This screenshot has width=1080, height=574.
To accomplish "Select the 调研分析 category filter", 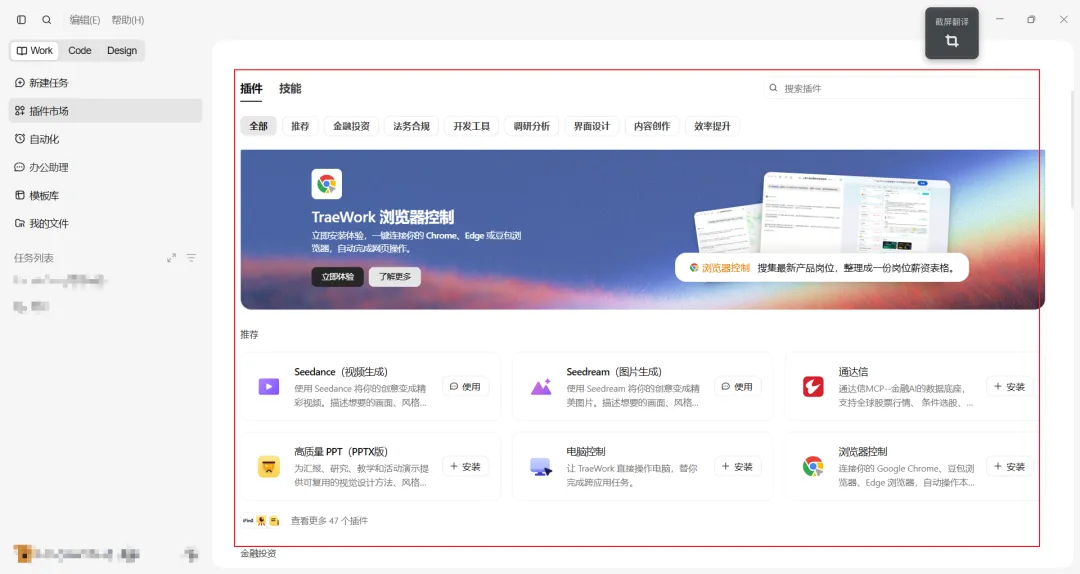I will click(532, 126).
